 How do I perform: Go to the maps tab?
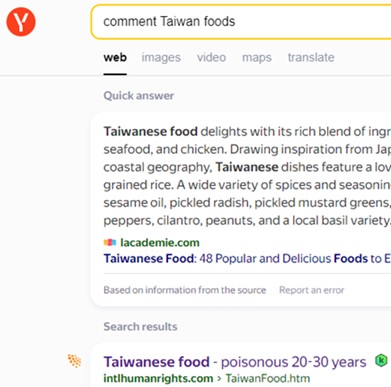tap(257, 57)
